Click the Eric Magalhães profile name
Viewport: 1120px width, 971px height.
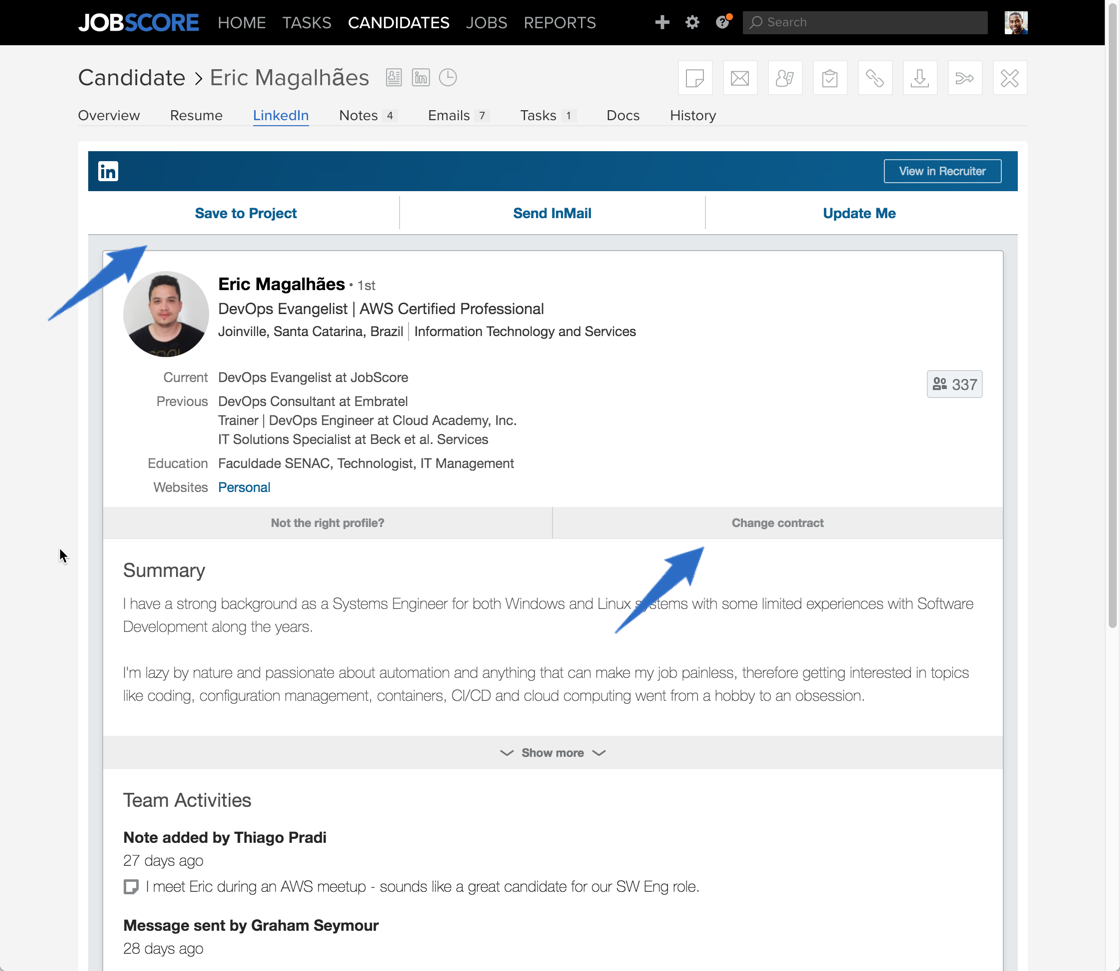(281, 284)
